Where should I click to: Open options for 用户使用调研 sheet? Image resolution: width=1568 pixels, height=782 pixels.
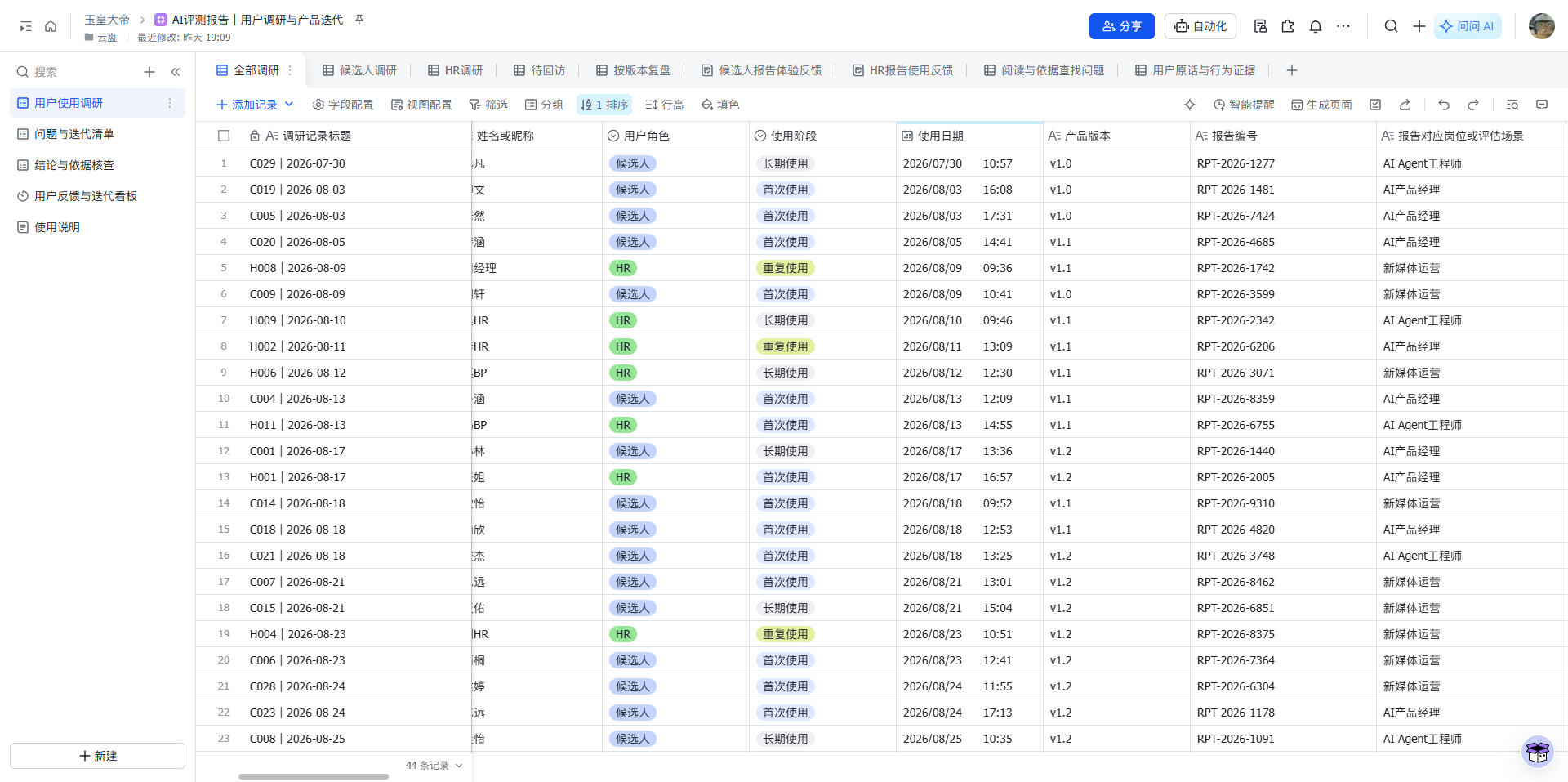click(170, 103)
